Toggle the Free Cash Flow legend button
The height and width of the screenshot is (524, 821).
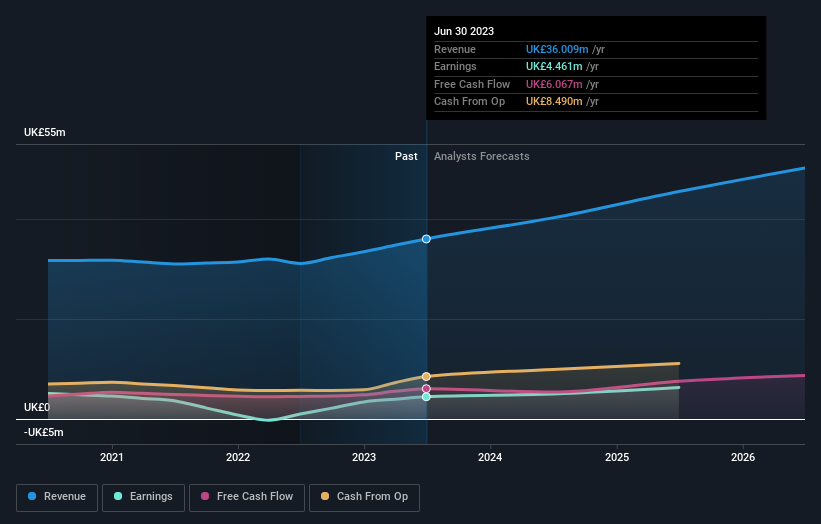247,497
